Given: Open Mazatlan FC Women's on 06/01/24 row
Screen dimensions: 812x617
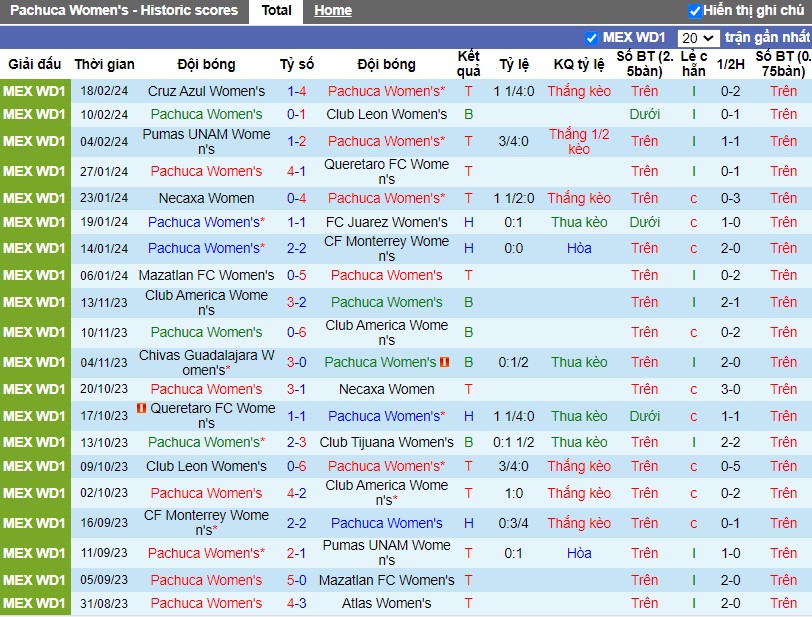Looking at the screenshot, I should click(206, 275).
